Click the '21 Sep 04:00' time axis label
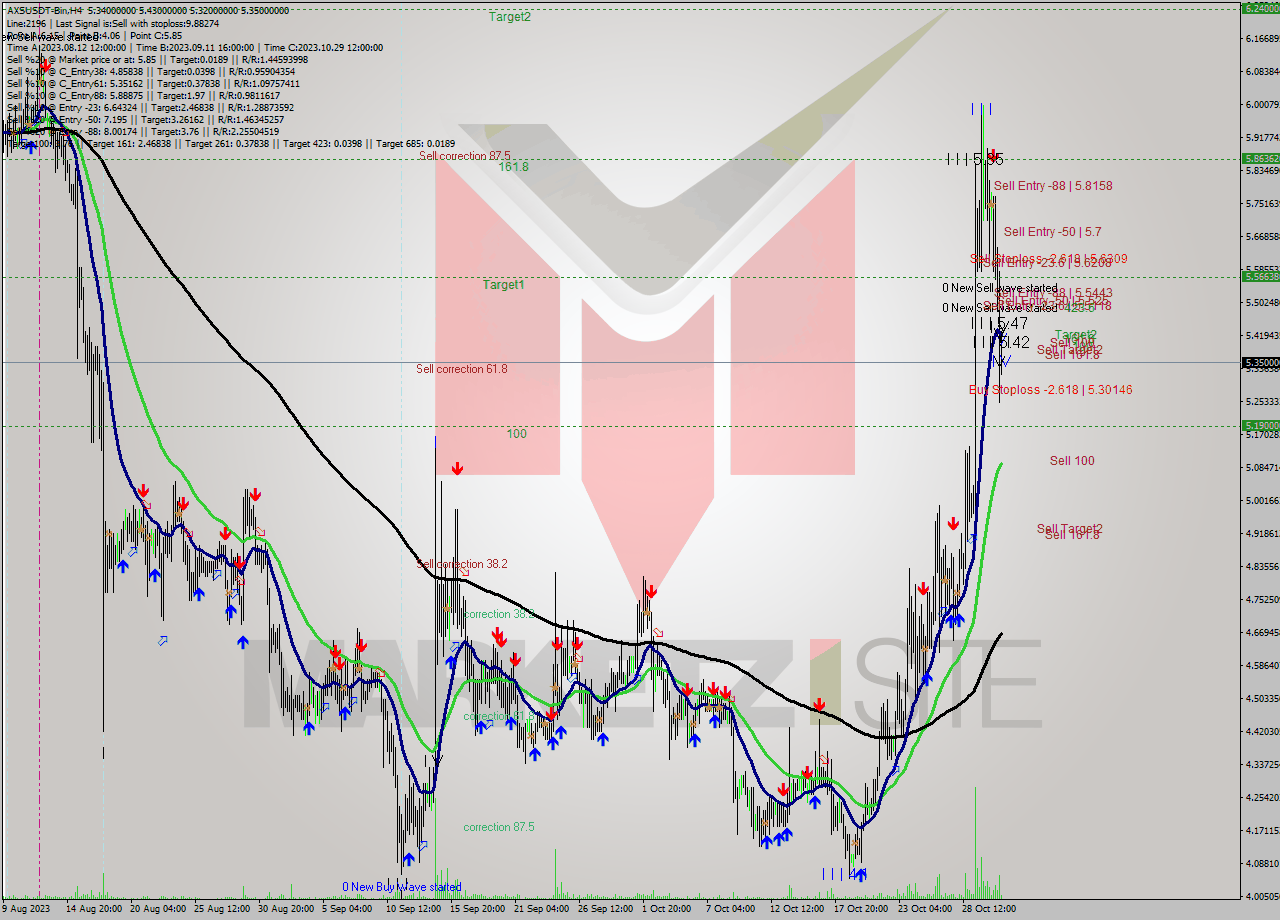Viewport: 1280px width, 920px height. tap(541, 909)
